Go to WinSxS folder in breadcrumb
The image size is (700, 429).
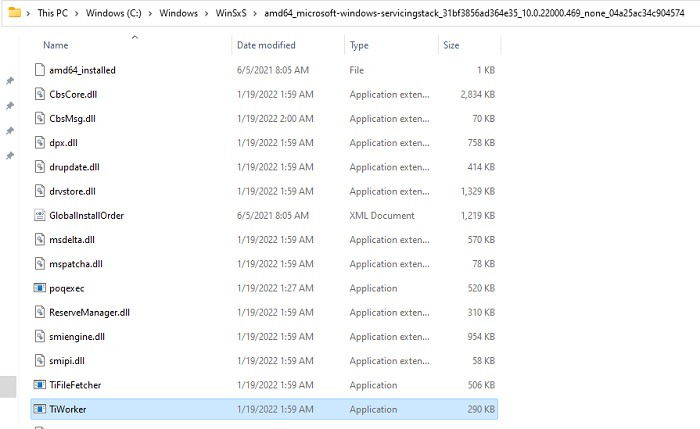point(231,13)
